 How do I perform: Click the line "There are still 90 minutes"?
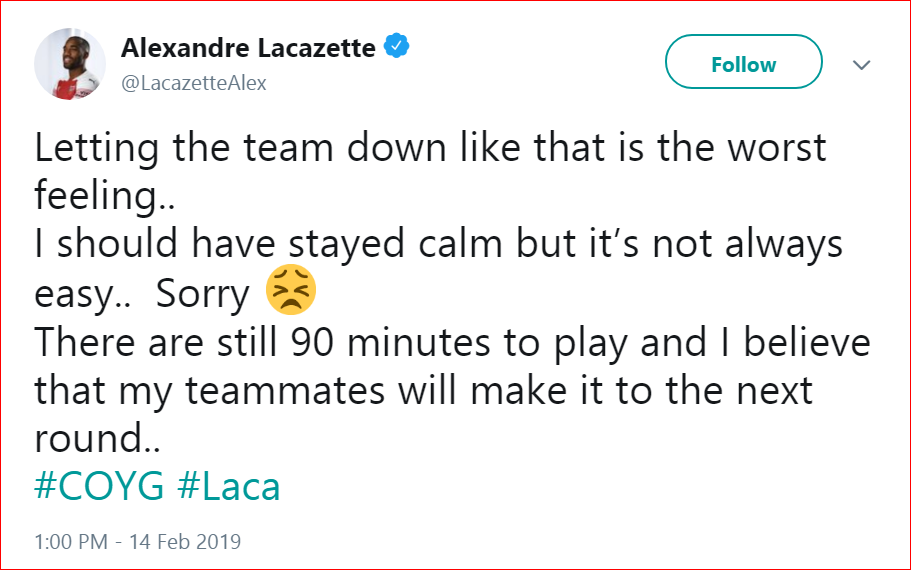tap(452, 343)
